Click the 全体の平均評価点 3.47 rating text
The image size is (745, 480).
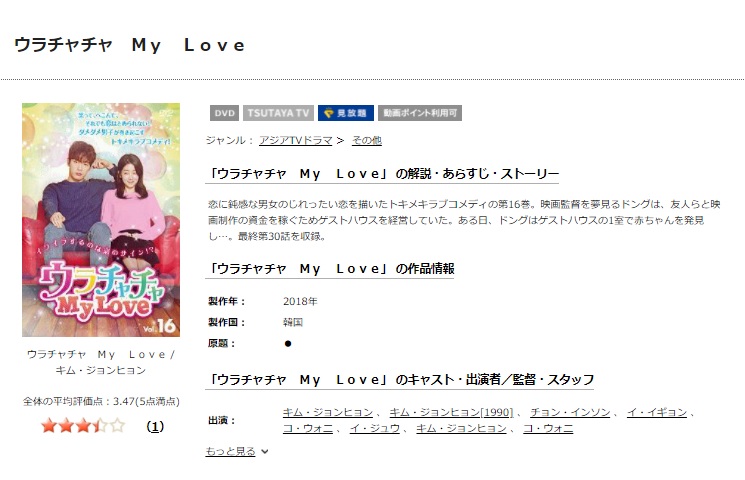pyautogui.click(x=101, y=401)
